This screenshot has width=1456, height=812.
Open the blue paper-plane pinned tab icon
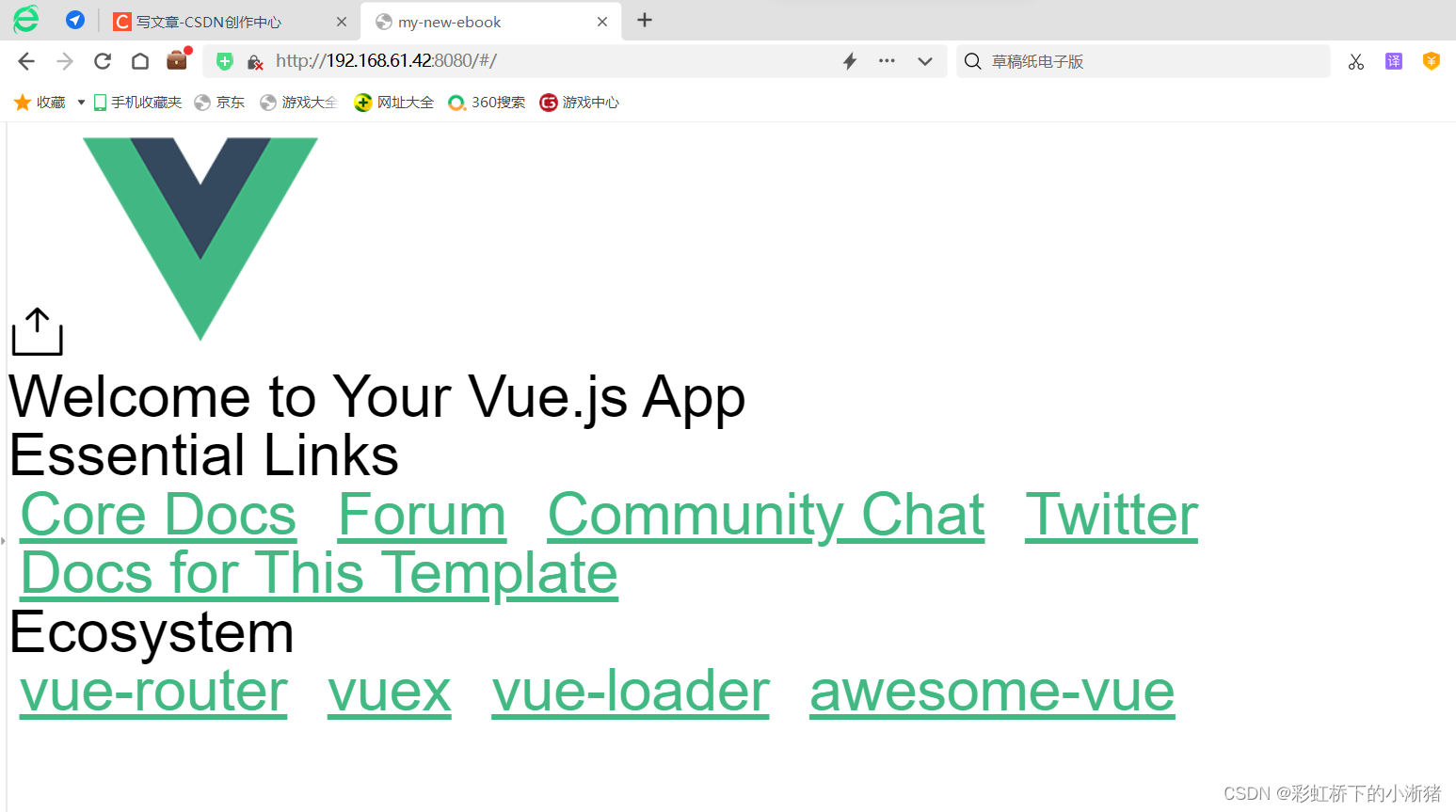(x=75, y=20)
